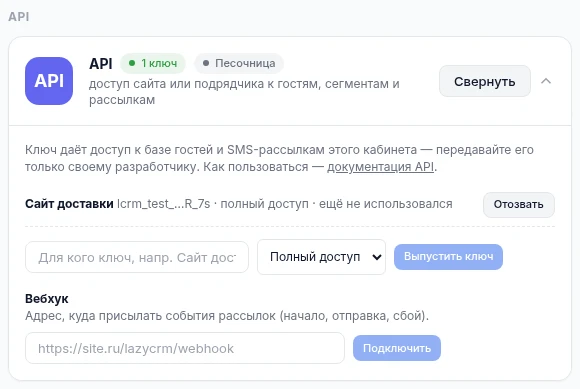Click the API card title text
Viewport: 580px width, 389px height.
(x=101, y=64)
